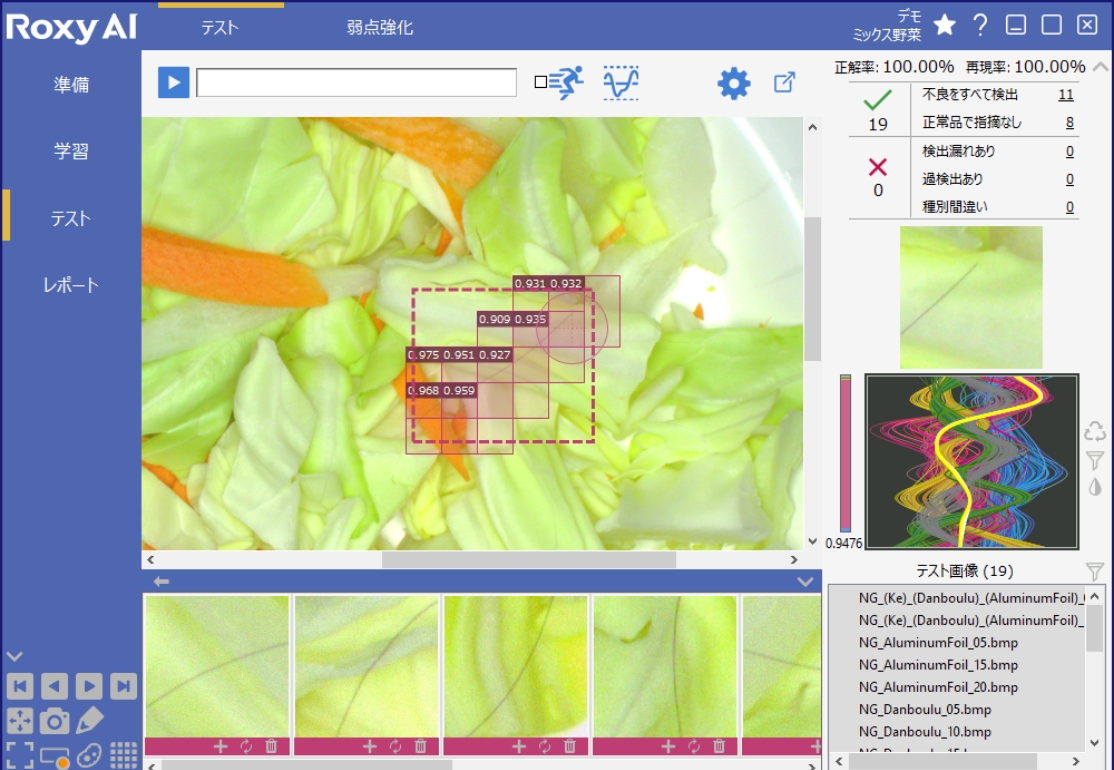Select the pencil edit tool

click(x=90, y=720)
